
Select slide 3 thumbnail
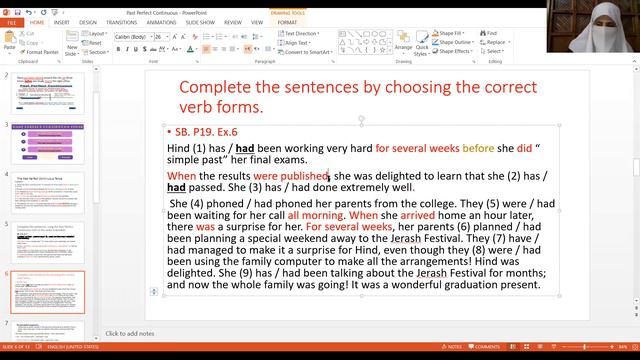[48, 144]
